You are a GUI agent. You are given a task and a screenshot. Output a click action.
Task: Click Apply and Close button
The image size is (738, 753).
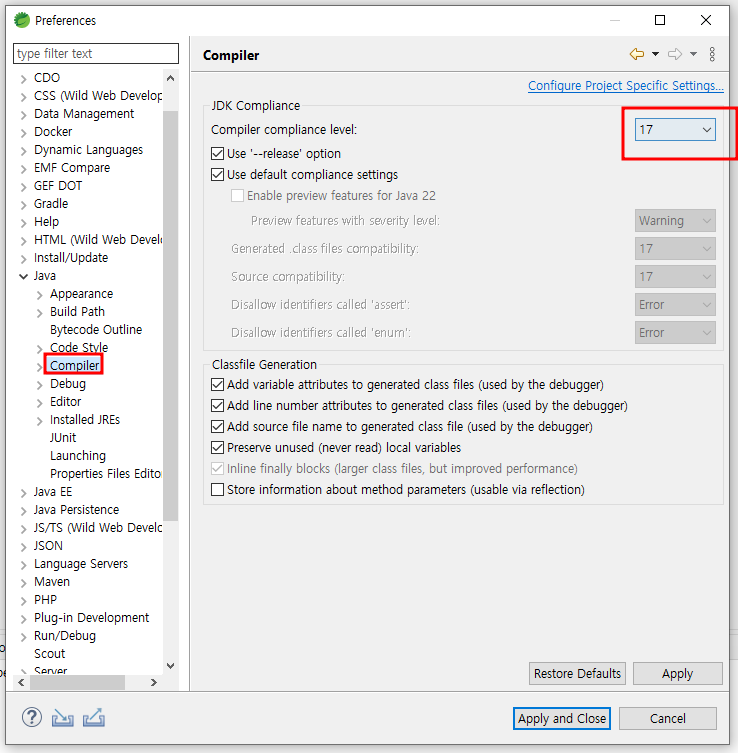pos(562,718)
